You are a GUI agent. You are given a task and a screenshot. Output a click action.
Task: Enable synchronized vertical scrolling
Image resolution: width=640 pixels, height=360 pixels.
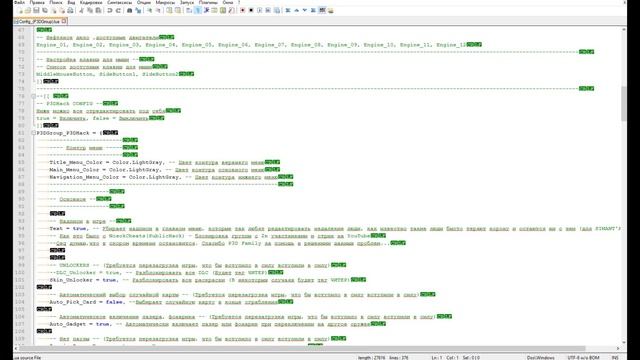(x=169, y=10)
